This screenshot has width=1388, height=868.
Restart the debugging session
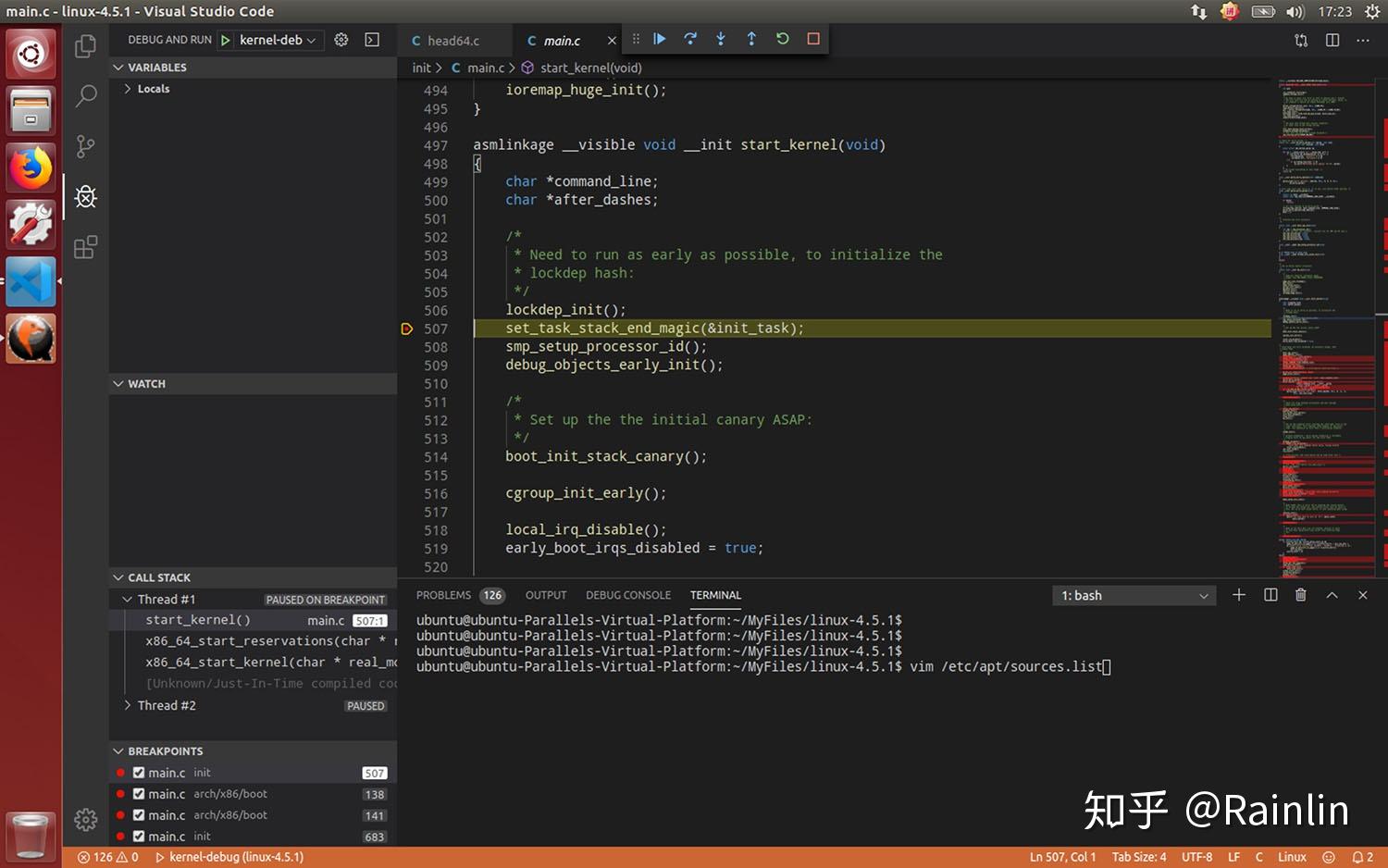pos(783,39)
